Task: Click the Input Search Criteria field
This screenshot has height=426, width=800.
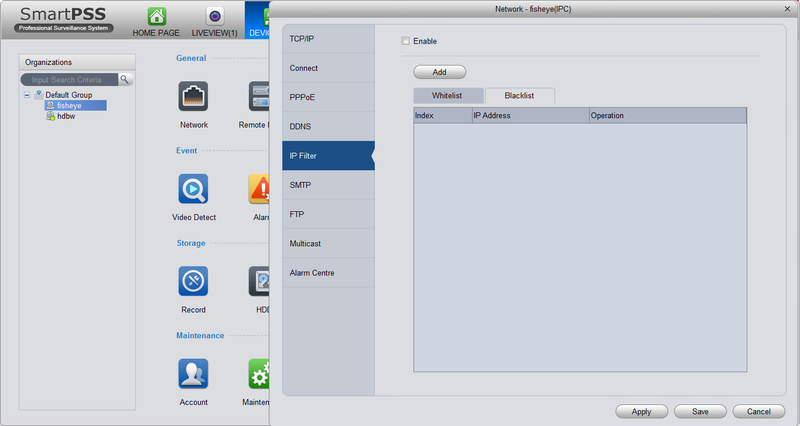Action: [x=69, y=80]
